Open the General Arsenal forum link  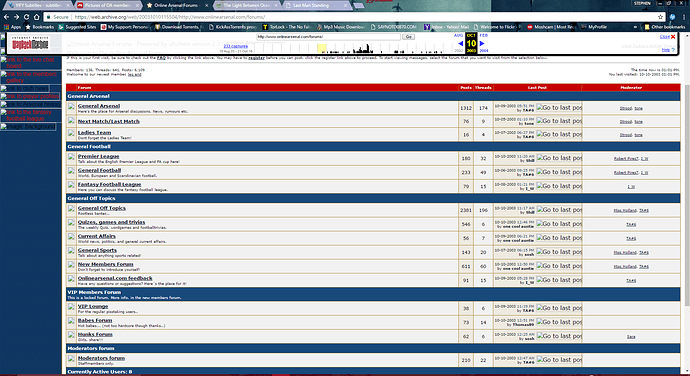(99, 106)
